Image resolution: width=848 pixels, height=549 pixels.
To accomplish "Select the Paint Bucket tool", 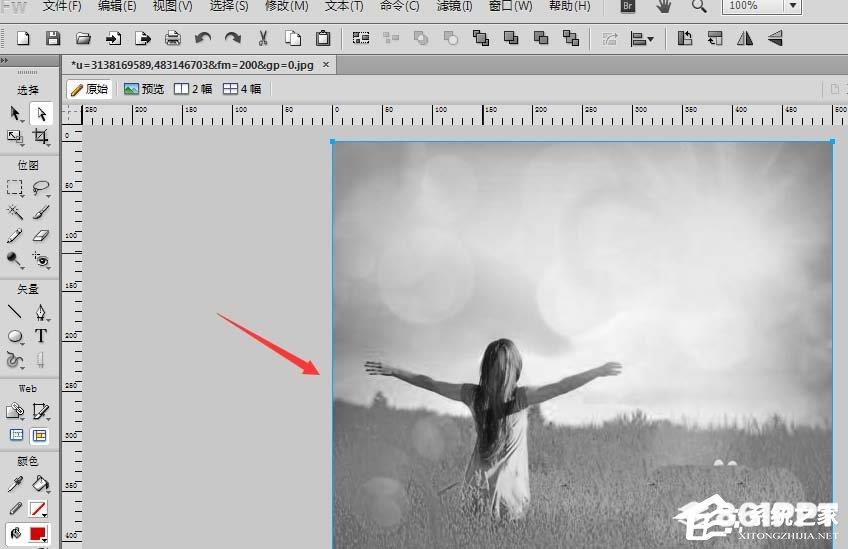I will pos(41,484).
